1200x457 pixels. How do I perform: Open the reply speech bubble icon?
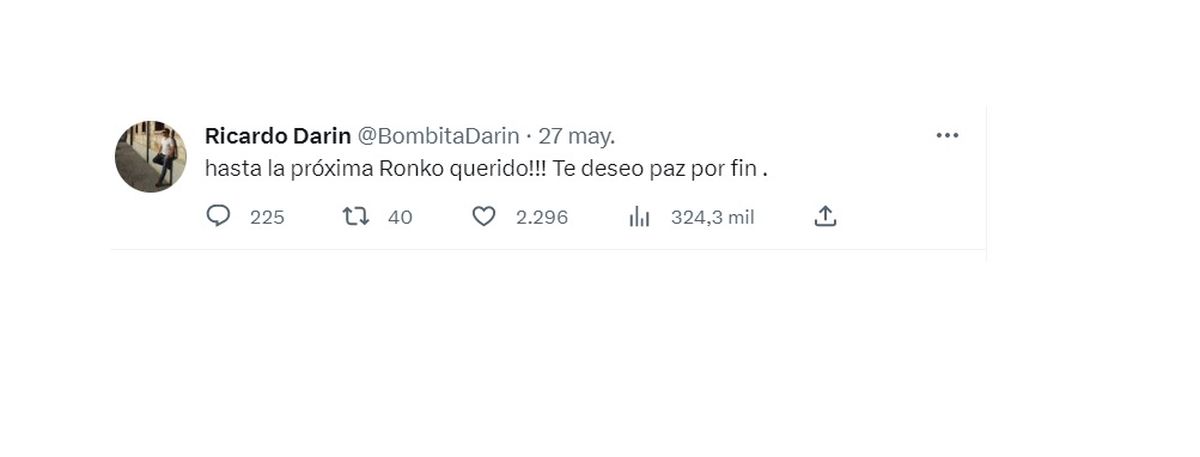(x=218, y=216)
